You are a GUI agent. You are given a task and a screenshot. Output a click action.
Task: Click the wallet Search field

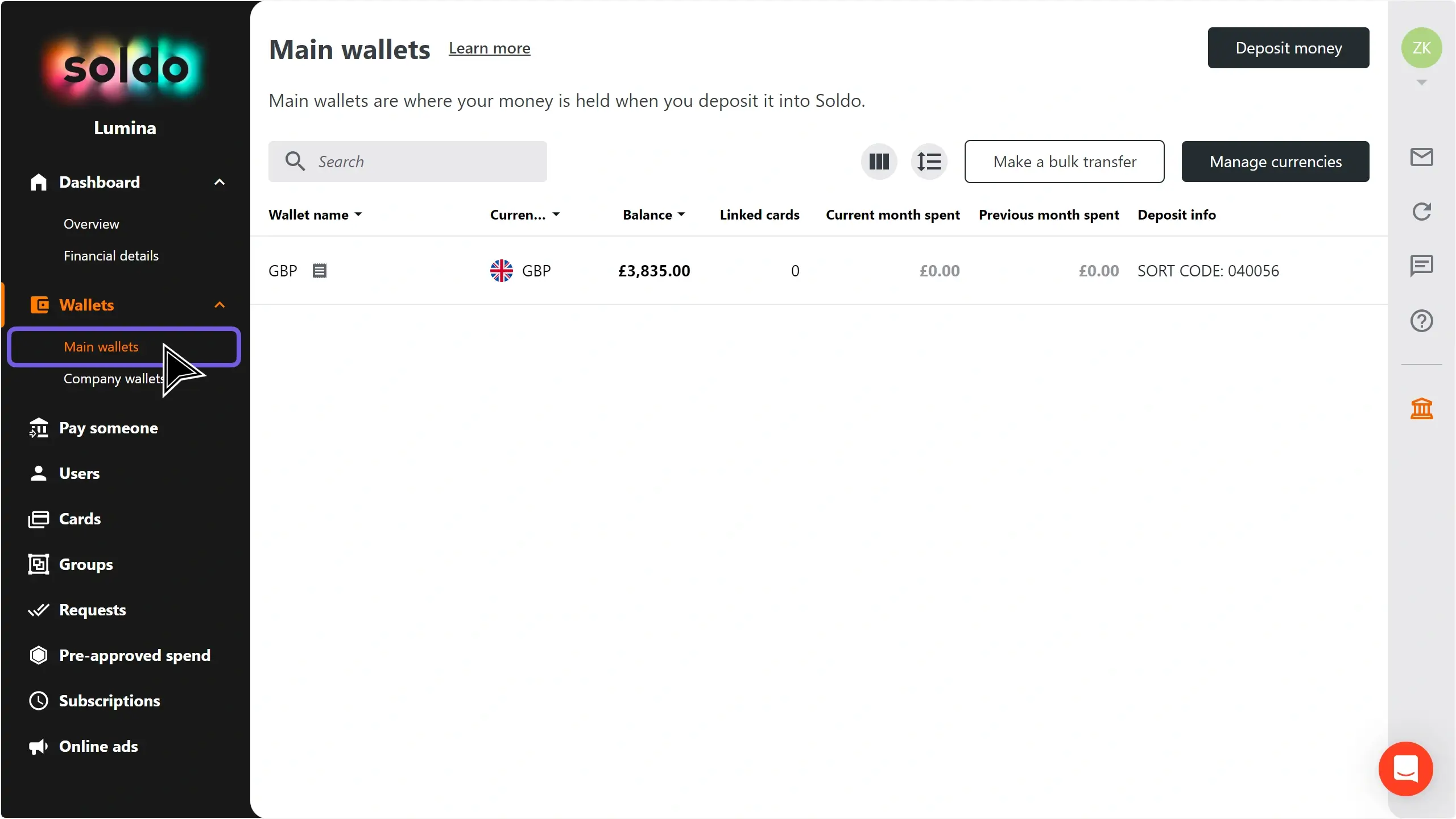(421, 162)
